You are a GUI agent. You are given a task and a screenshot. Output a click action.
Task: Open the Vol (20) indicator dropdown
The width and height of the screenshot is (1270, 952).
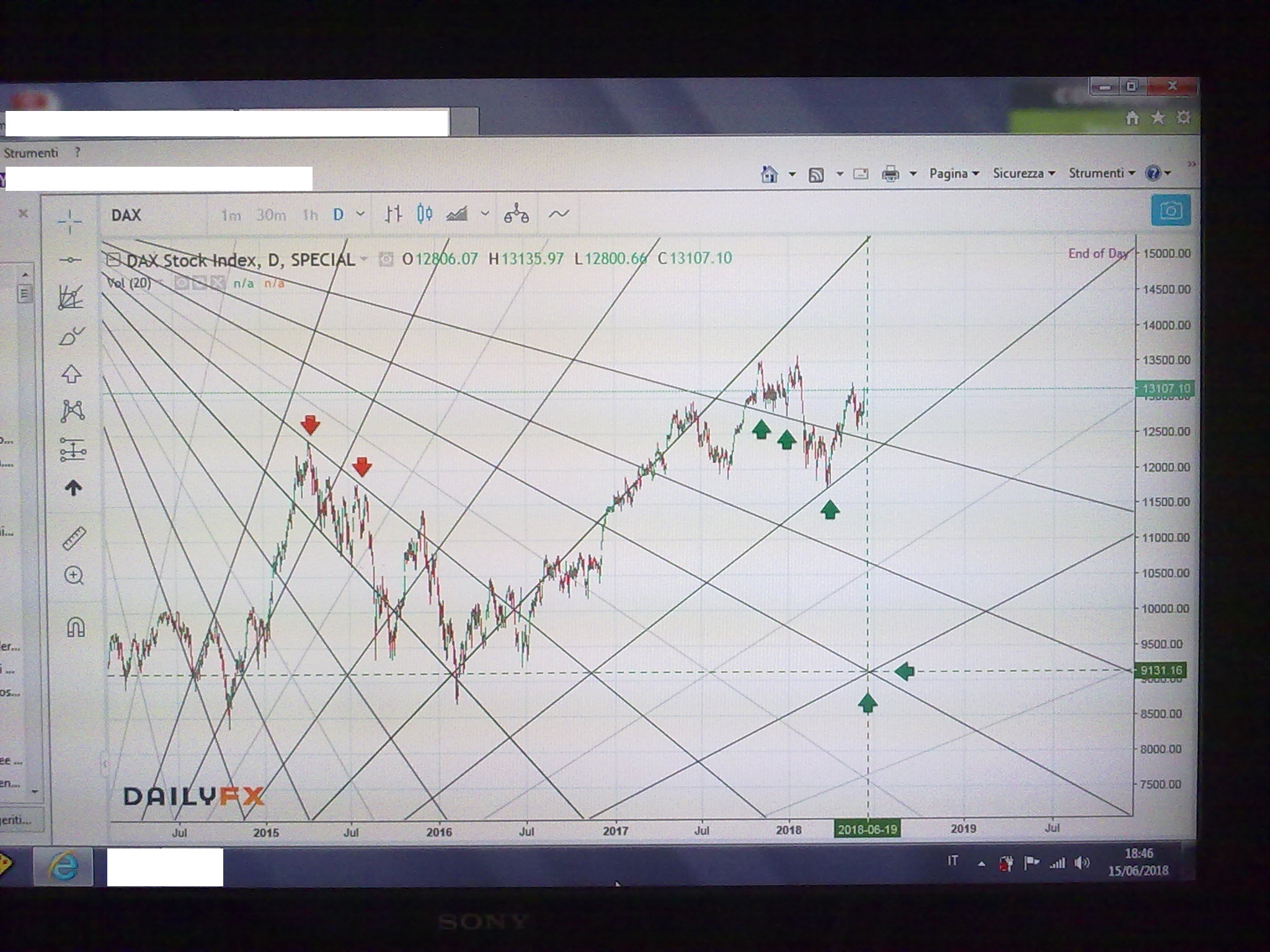click(160, 283)
